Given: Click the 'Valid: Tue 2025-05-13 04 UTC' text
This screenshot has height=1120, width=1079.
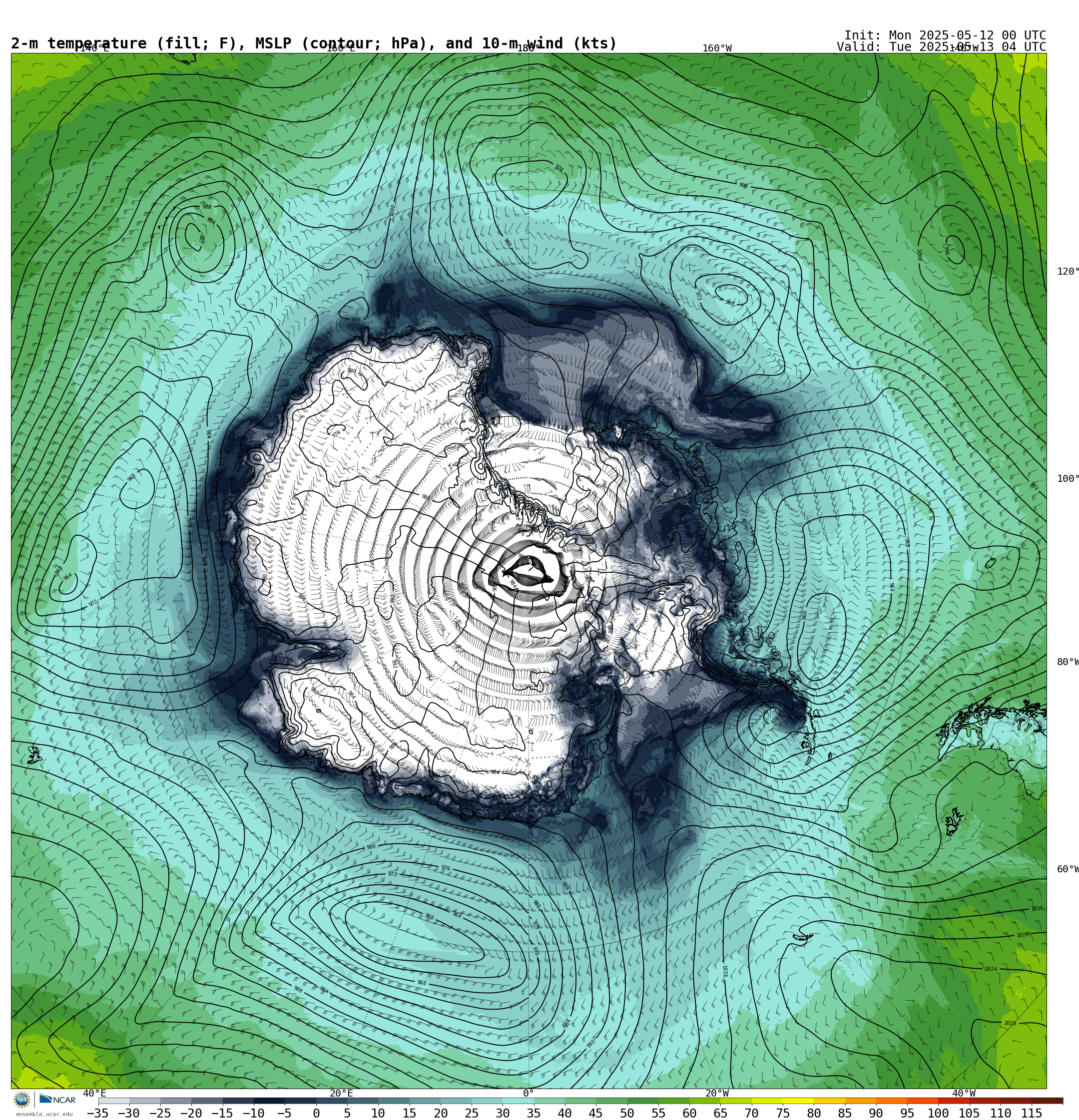Looking at the screenshot, I should (x=941, y=47).
